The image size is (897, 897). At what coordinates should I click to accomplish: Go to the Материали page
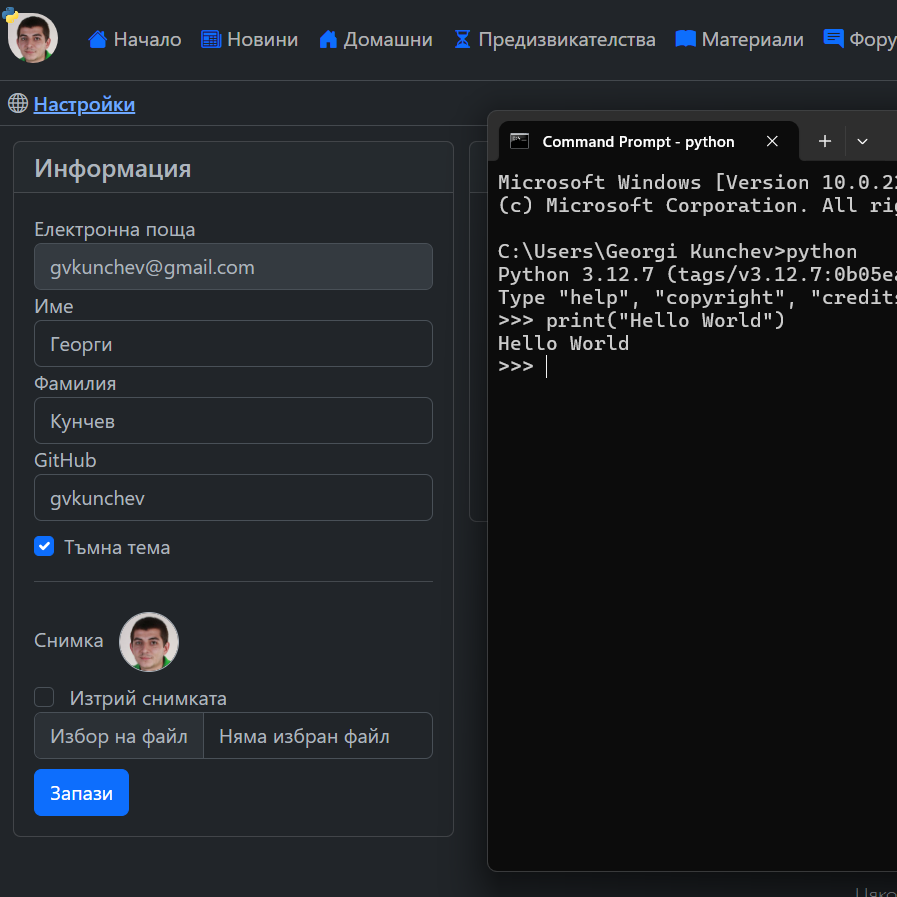(752, 39)
